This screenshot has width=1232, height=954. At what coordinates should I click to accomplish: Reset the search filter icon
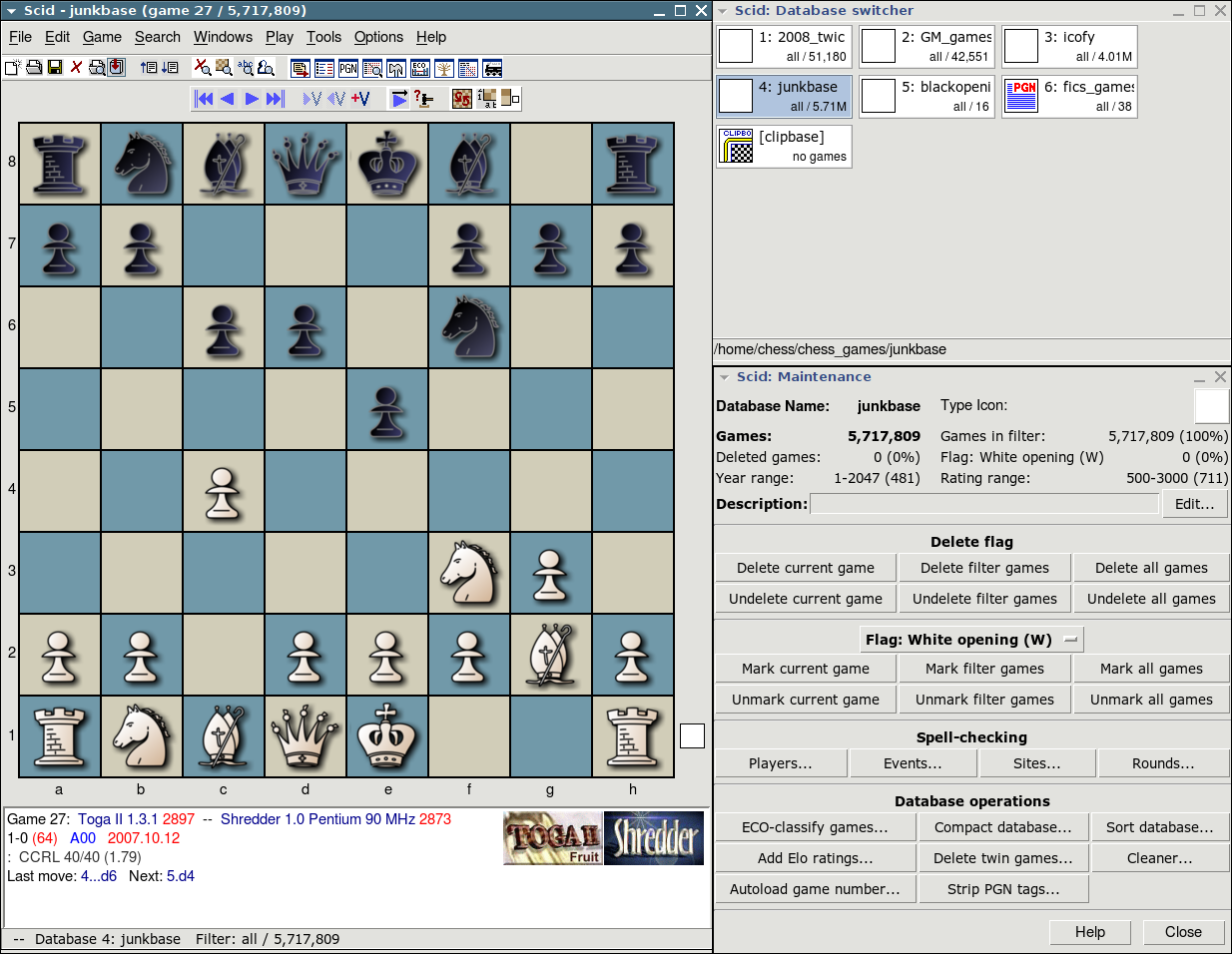(202, 68)
